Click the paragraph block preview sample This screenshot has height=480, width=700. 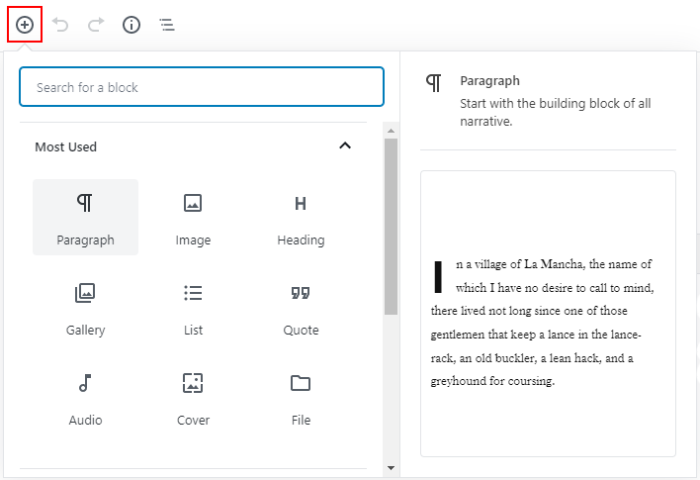(548, 313)
